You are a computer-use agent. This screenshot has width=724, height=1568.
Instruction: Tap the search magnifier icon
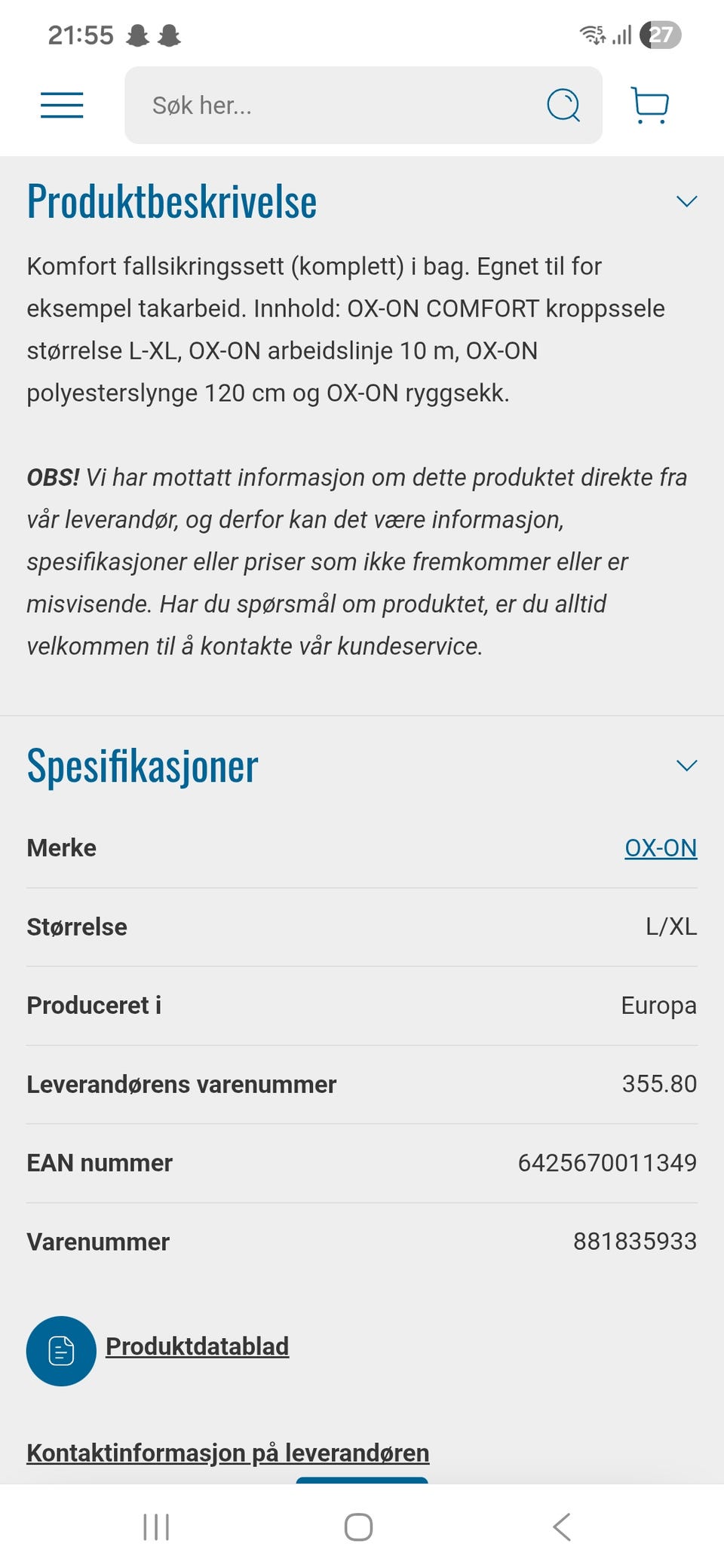(563, 106)
